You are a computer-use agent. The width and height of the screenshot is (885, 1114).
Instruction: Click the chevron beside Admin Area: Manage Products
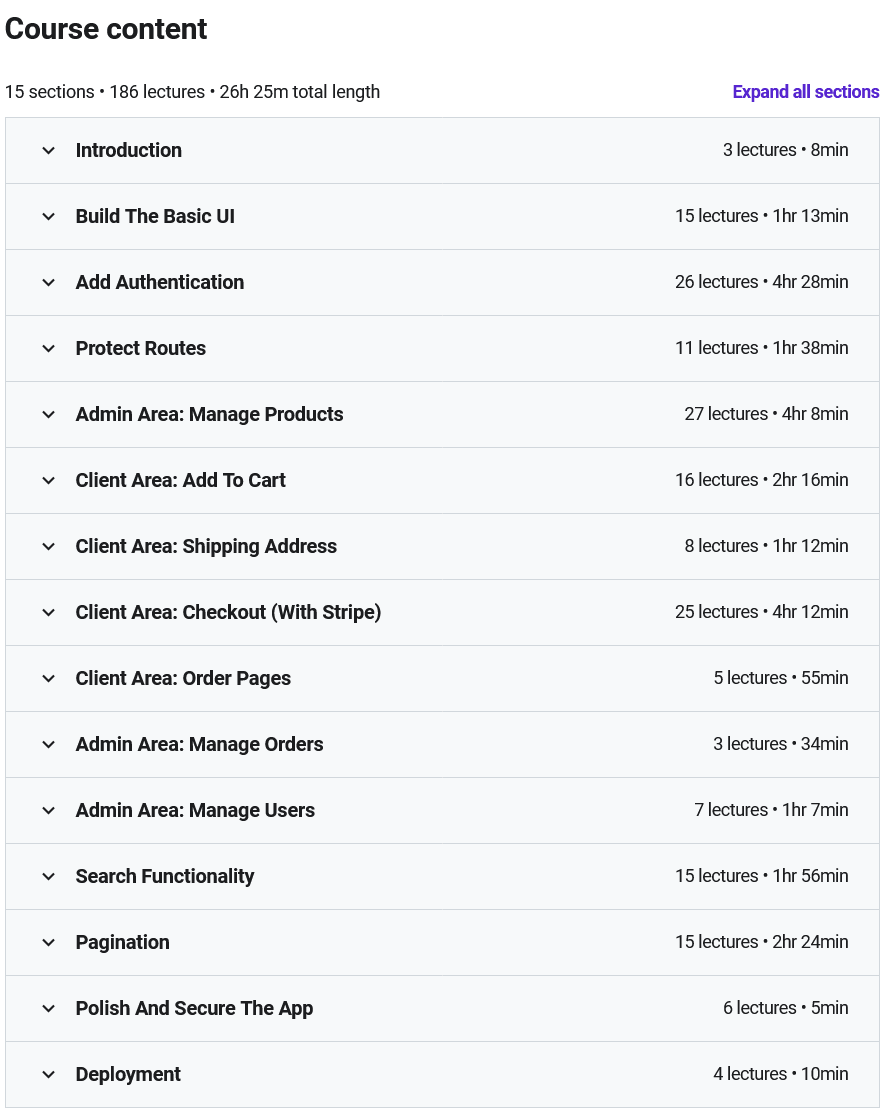pos(48,414)
